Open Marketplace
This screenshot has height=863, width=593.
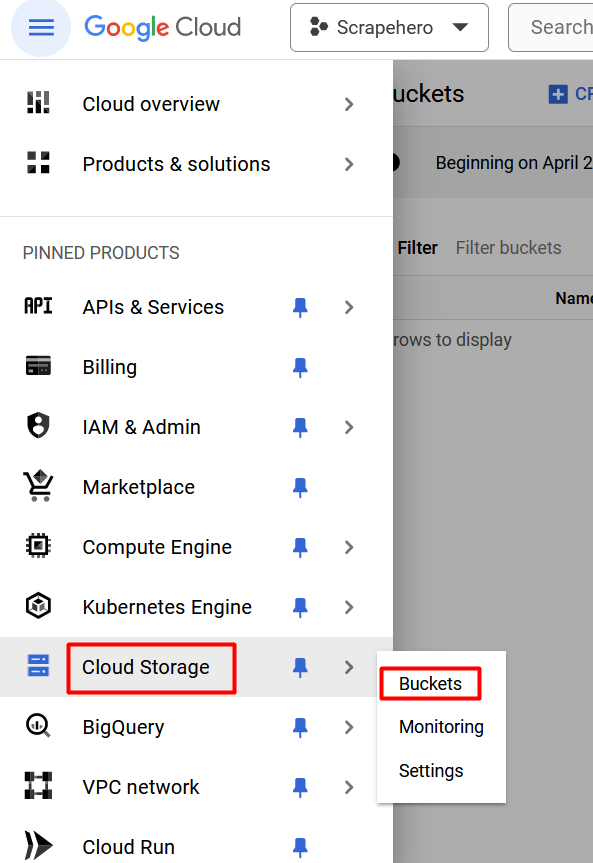(x=139, y=487)
